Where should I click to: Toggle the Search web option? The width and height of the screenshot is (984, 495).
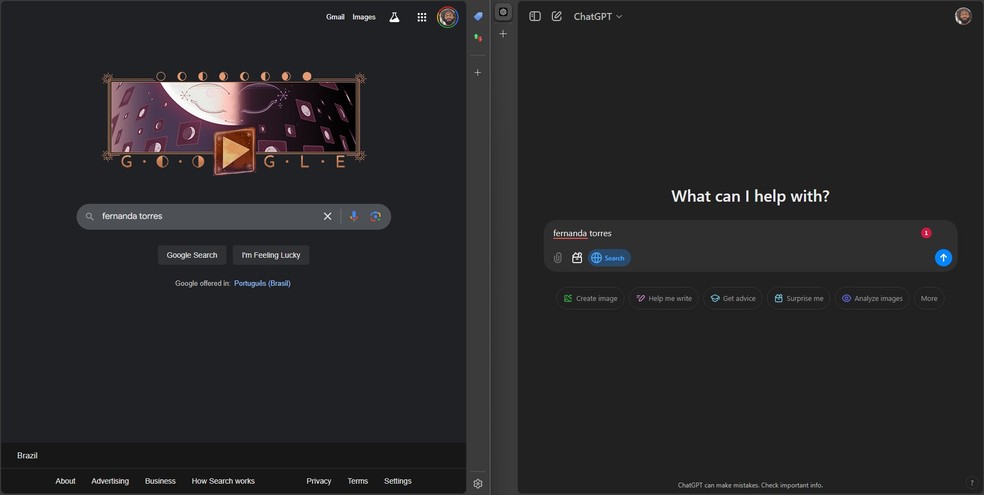[609, 258]
